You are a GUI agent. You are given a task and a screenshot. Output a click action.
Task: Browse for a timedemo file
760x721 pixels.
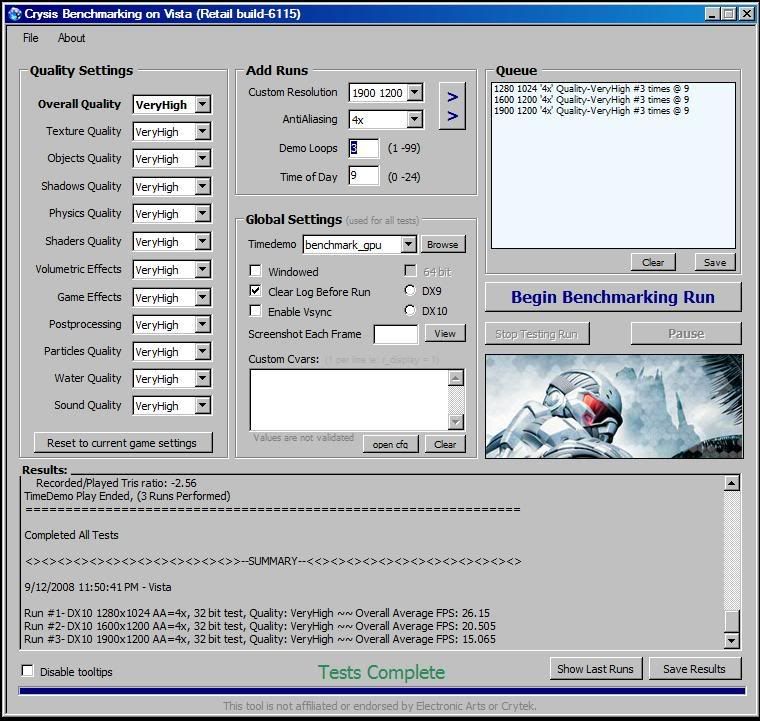coord(443,245)
